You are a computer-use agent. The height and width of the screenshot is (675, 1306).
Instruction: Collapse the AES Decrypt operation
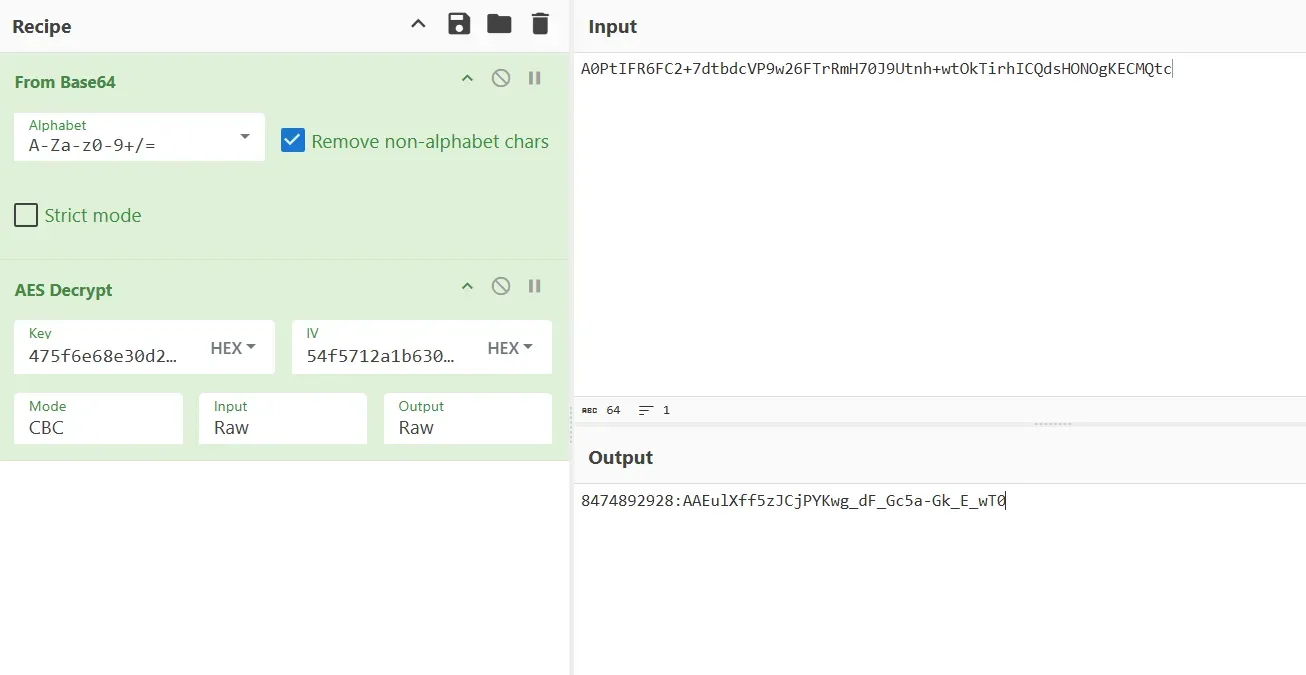pyautogui.click(x=466, y=286)
